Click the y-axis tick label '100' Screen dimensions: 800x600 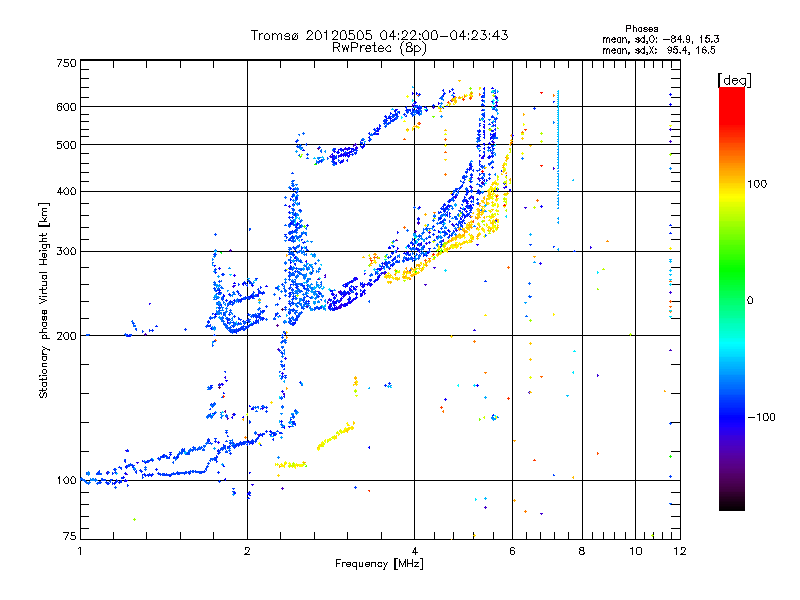pyautogui.click(x=67, y=481)
